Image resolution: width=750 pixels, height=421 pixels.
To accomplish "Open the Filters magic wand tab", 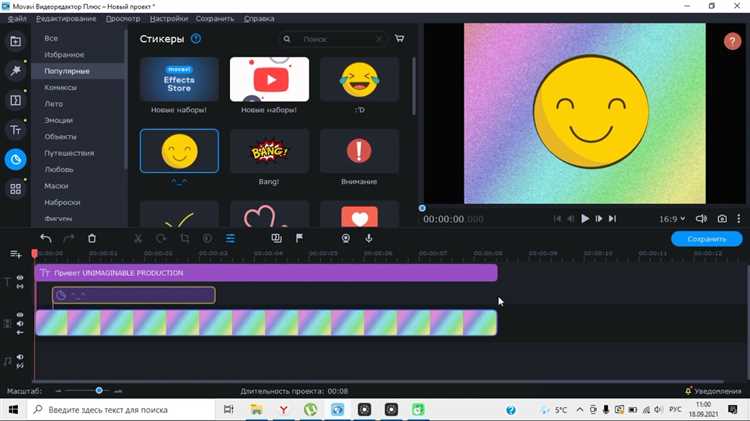I will pos(15,71).
